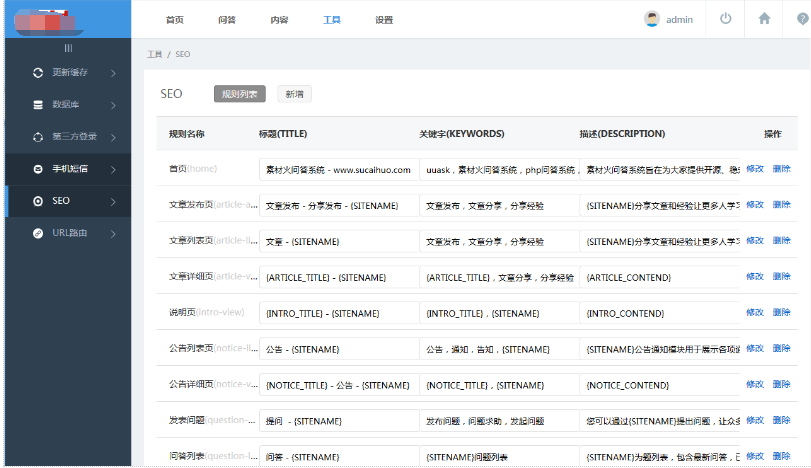Open the 首页 top navigation tab
The height and width of the screenshot is (468, 811).
[175, 20]
